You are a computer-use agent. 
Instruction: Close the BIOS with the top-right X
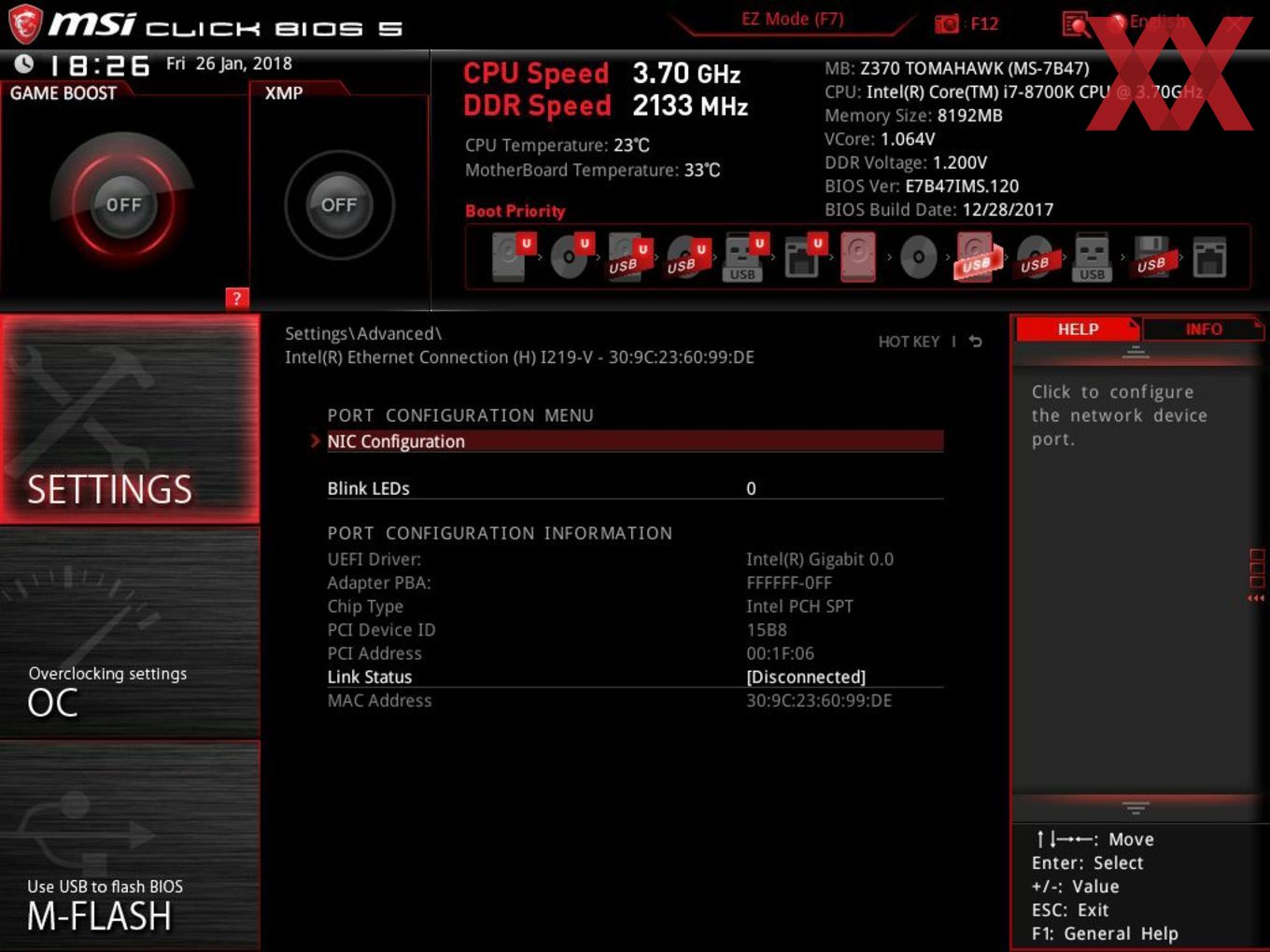1235,23
